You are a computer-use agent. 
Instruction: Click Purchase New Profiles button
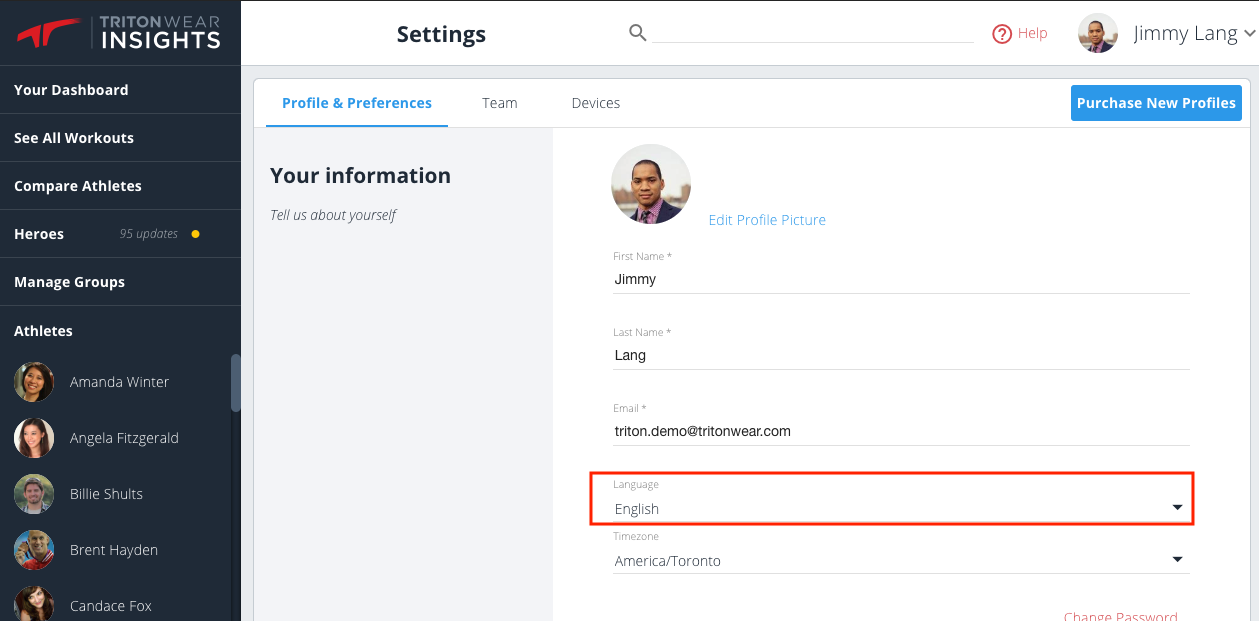(x=1156, y=103)
